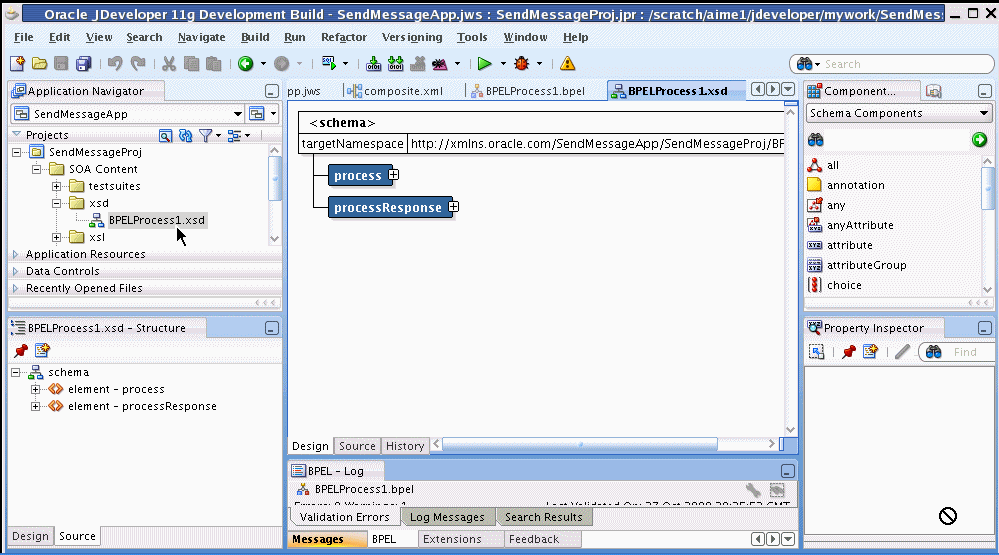Screen dimensions: 999x555
Task: Open the Run button dropdown arrow
Action: pos(503,64)
